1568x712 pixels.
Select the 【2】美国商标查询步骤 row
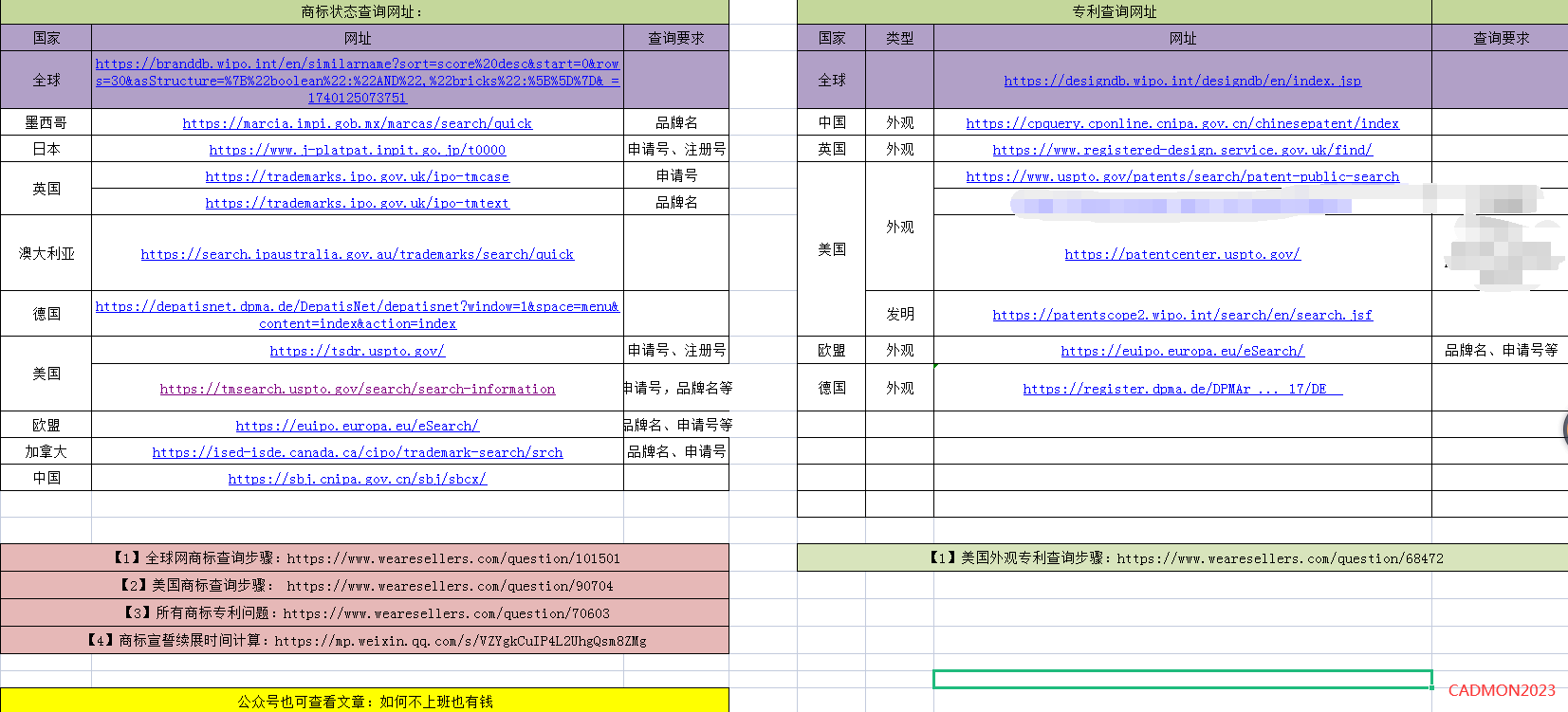point(364,586)
